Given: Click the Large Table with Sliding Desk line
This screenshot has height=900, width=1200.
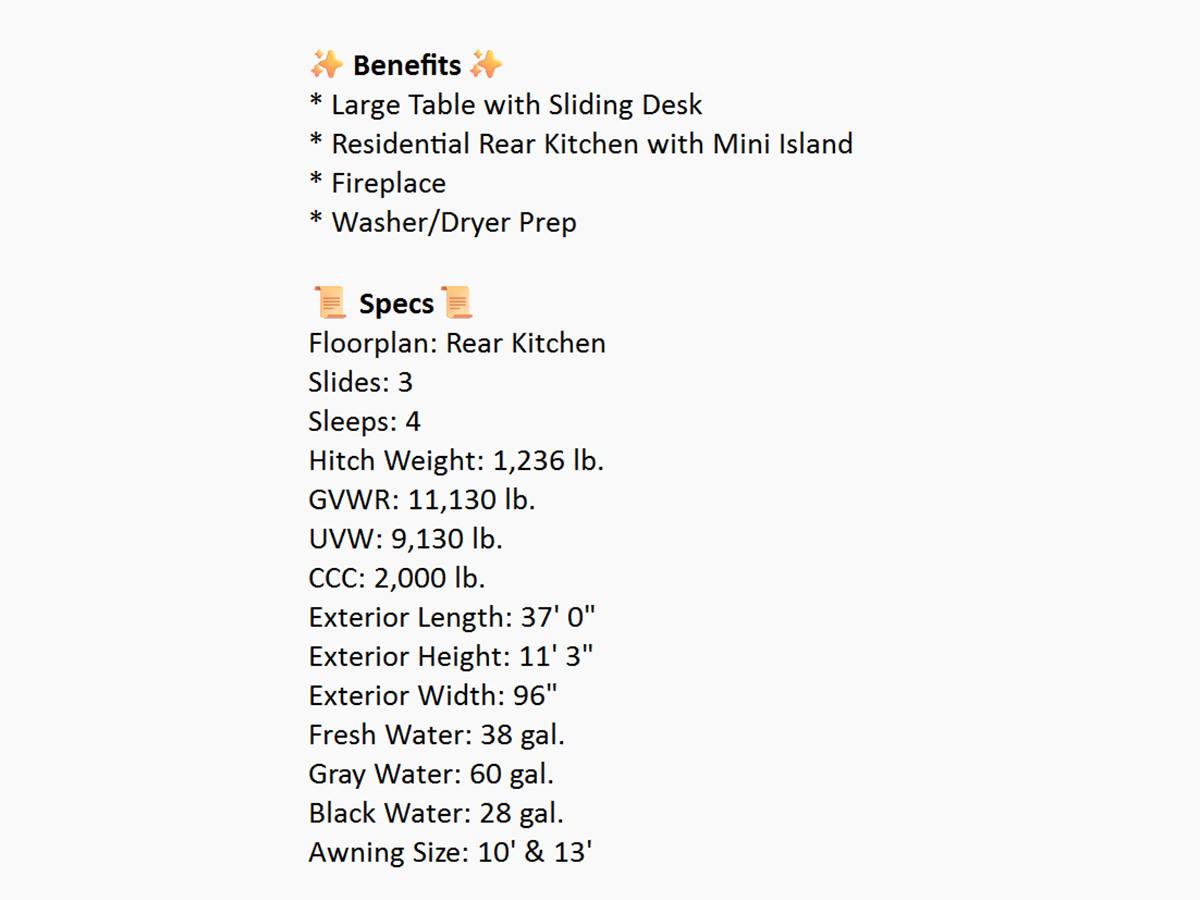Looking at the screenshot, I should point(506,105).
